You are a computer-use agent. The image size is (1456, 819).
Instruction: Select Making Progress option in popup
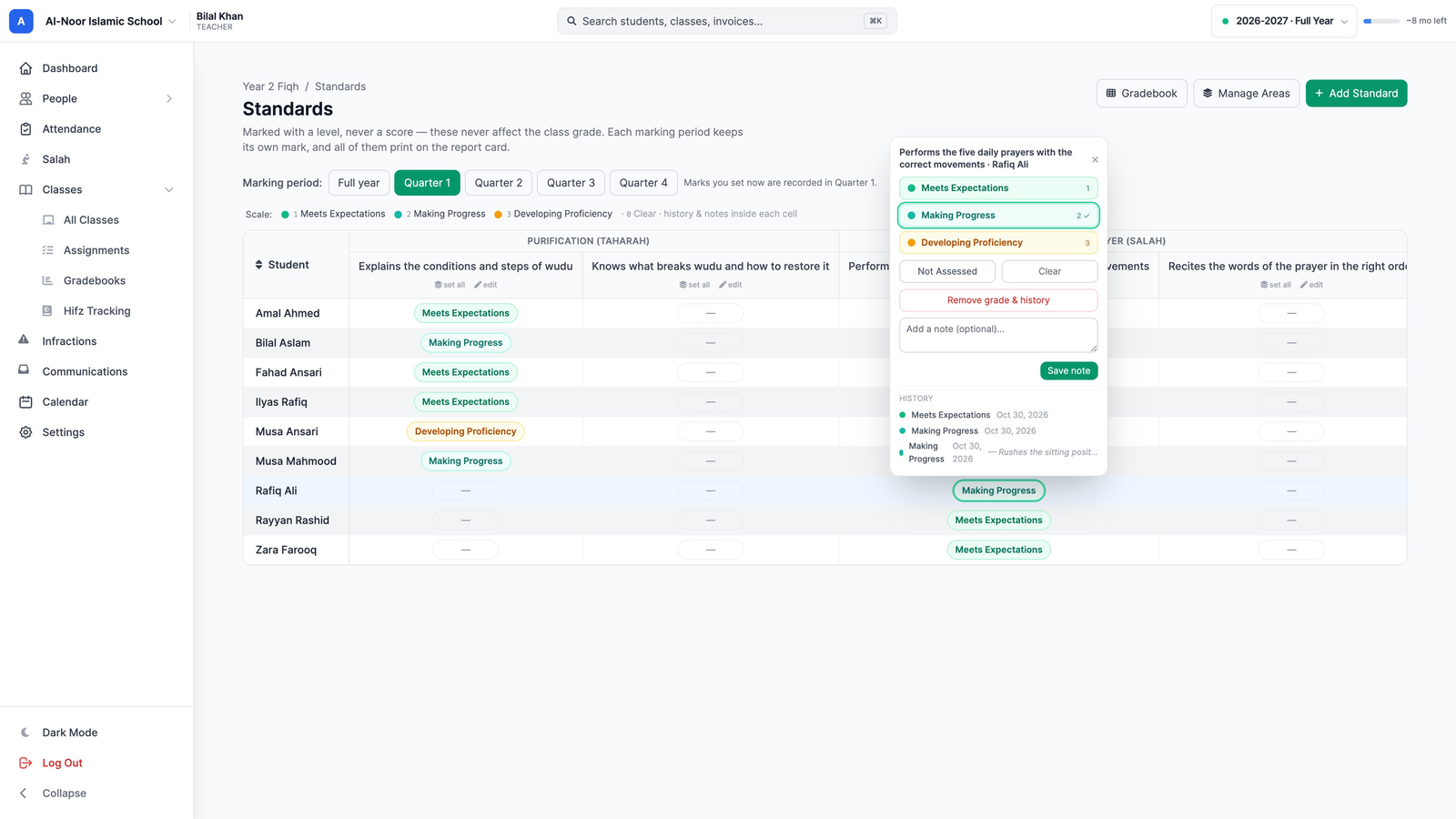tap(998, 216)
